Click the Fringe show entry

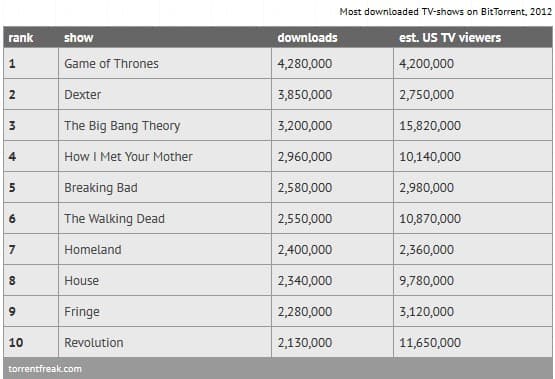[x=82, y=312]
